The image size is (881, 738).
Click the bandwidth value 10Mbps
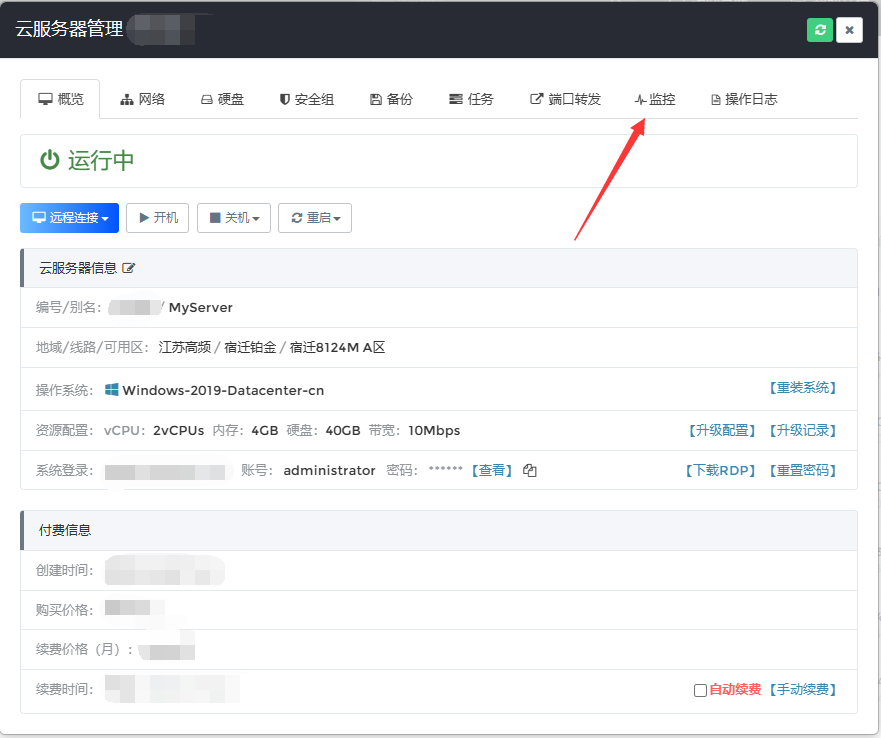tap(434, 431)
